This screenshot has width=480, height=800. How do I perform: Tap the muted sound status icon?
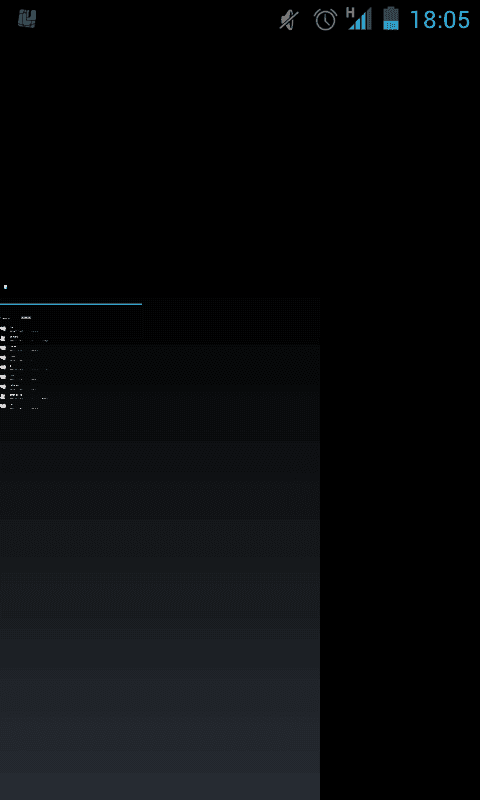point(289,20)
